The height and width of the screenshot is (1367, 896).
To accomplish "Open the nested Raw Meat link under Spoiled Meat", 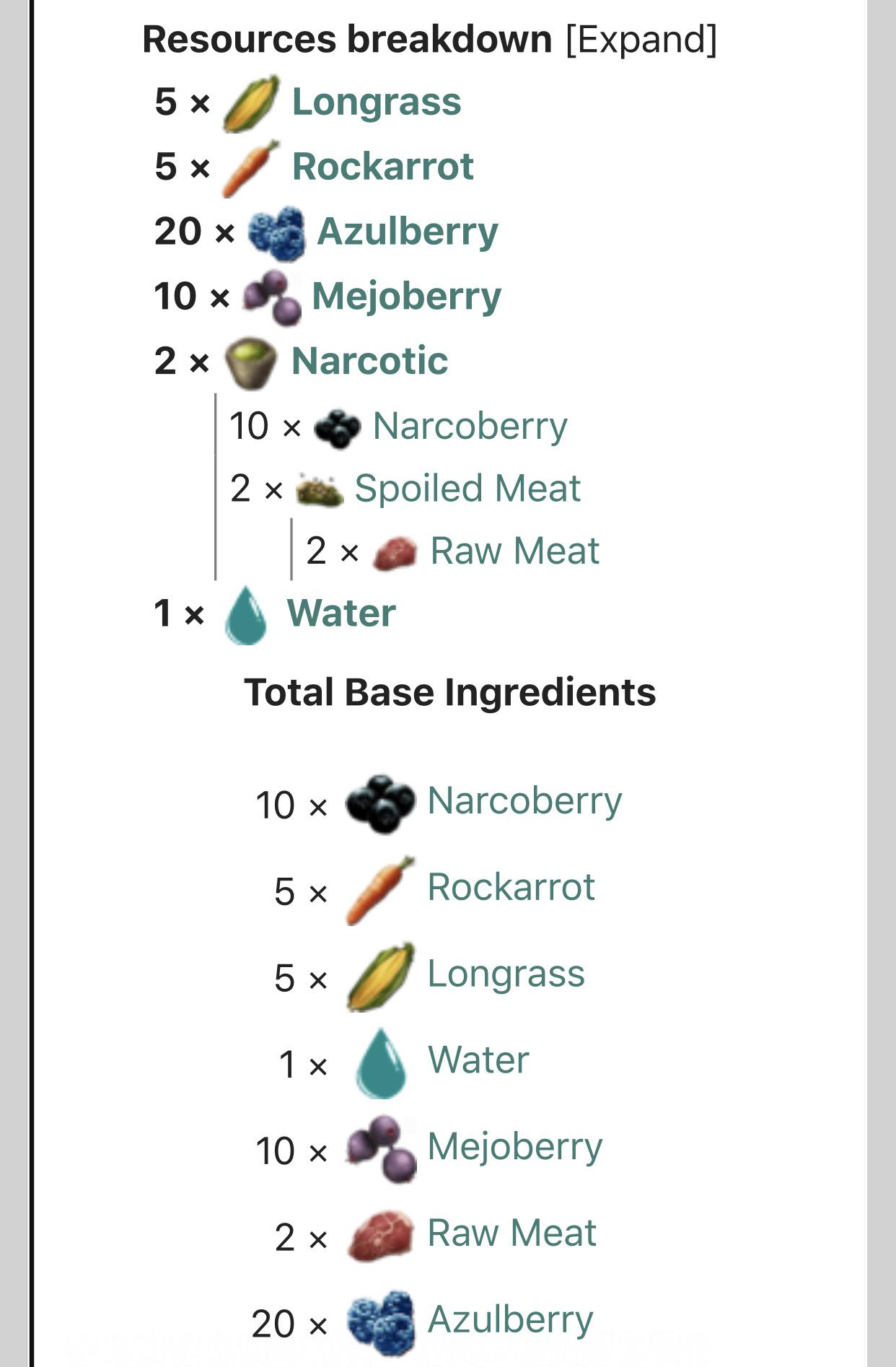I will (x=514, y=551).
